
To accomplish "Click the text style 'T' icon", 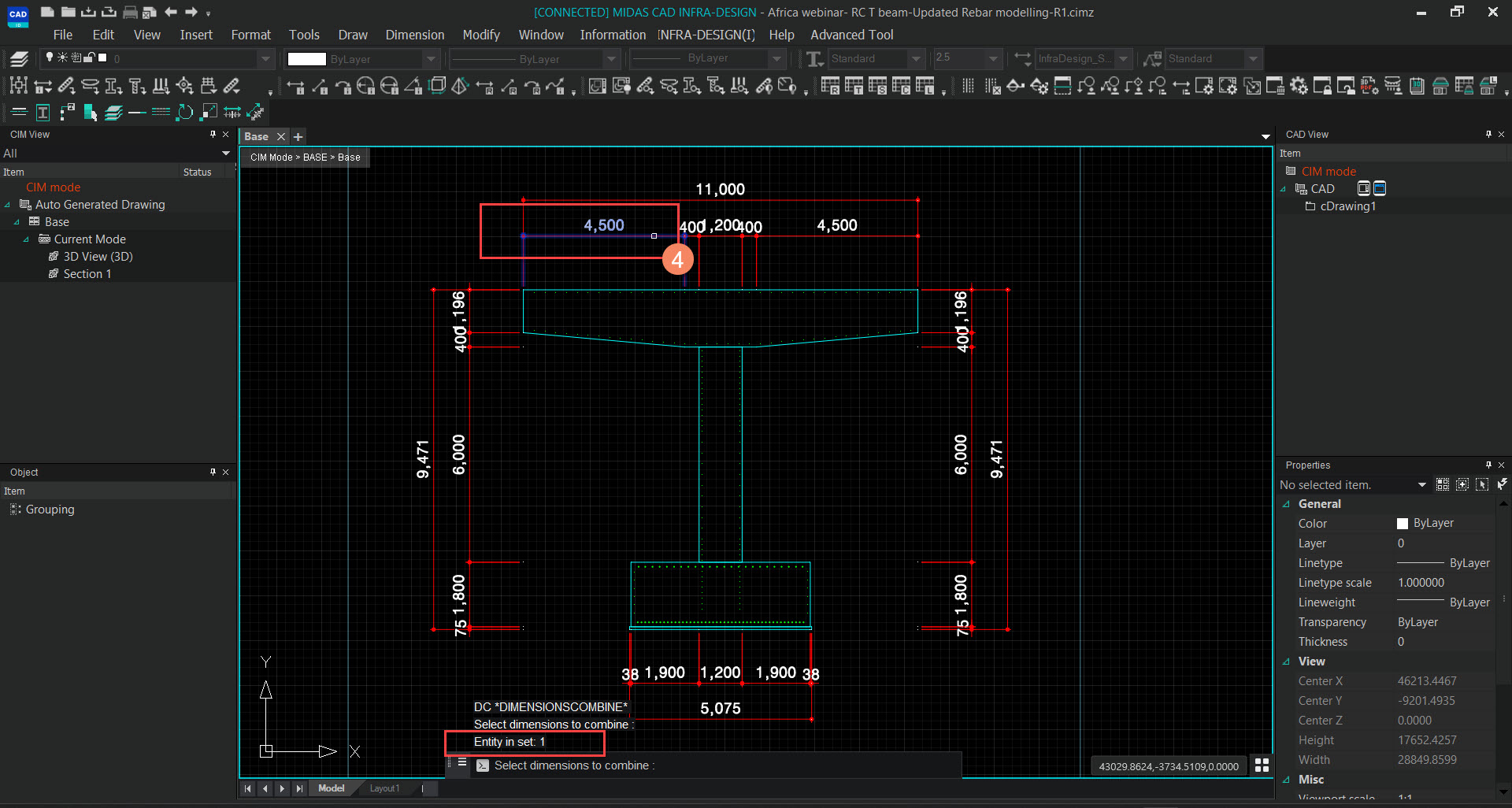I will (x=815, y=58).
